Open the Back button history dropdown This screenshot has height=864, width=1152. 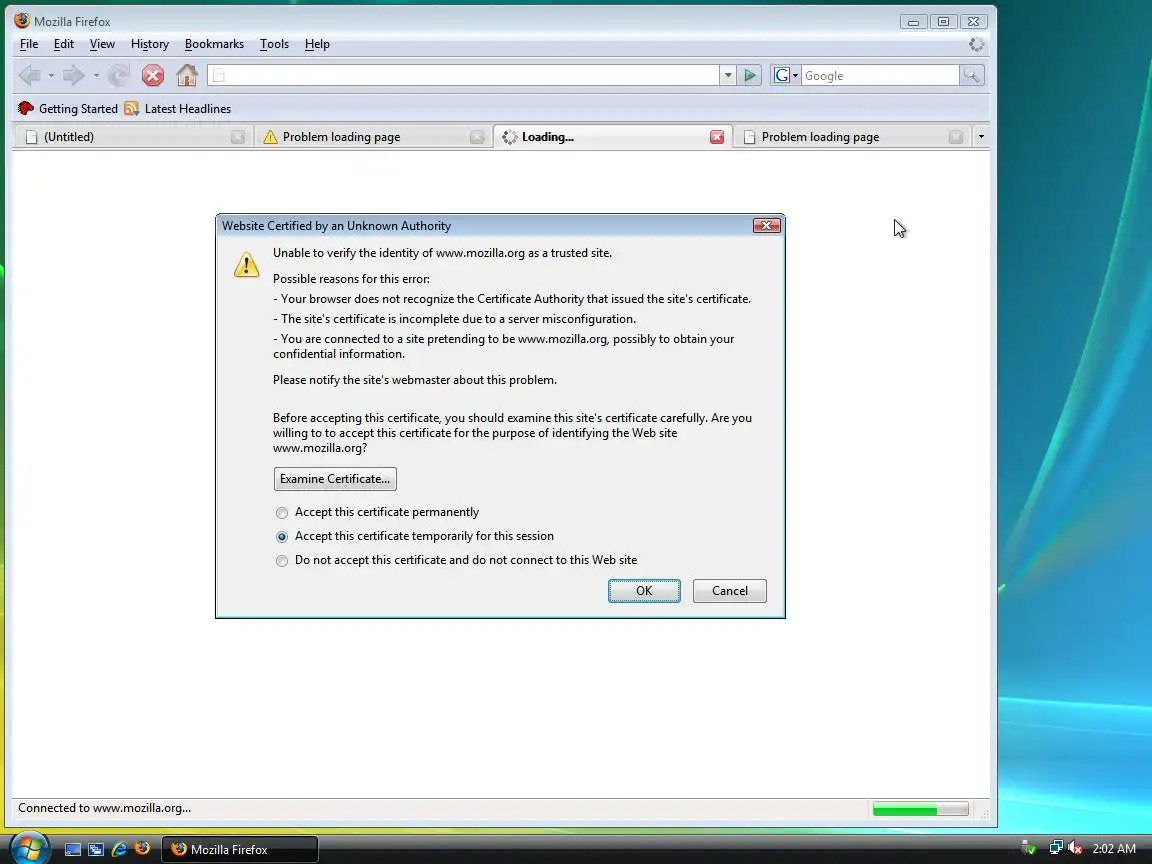pyautogui.click(x=51, y=75)
